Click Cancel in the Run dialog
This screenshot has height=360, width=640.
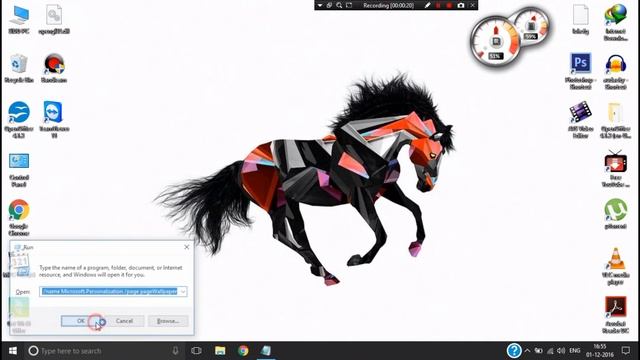[x=124, y=321]
